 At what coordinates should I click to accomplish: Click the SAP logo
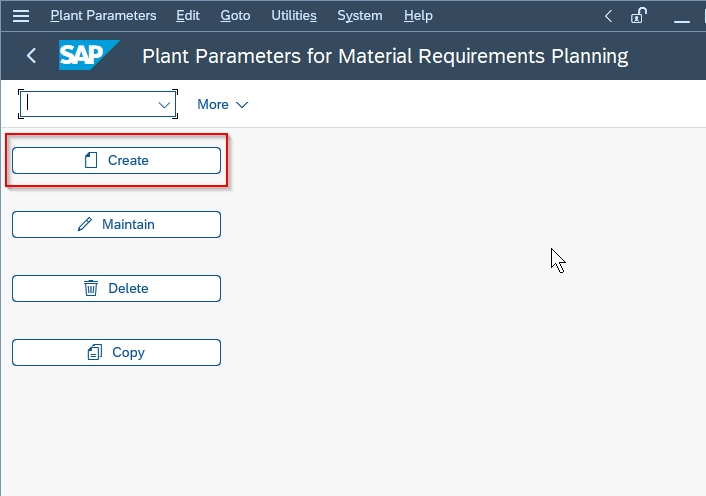[89, 55]
